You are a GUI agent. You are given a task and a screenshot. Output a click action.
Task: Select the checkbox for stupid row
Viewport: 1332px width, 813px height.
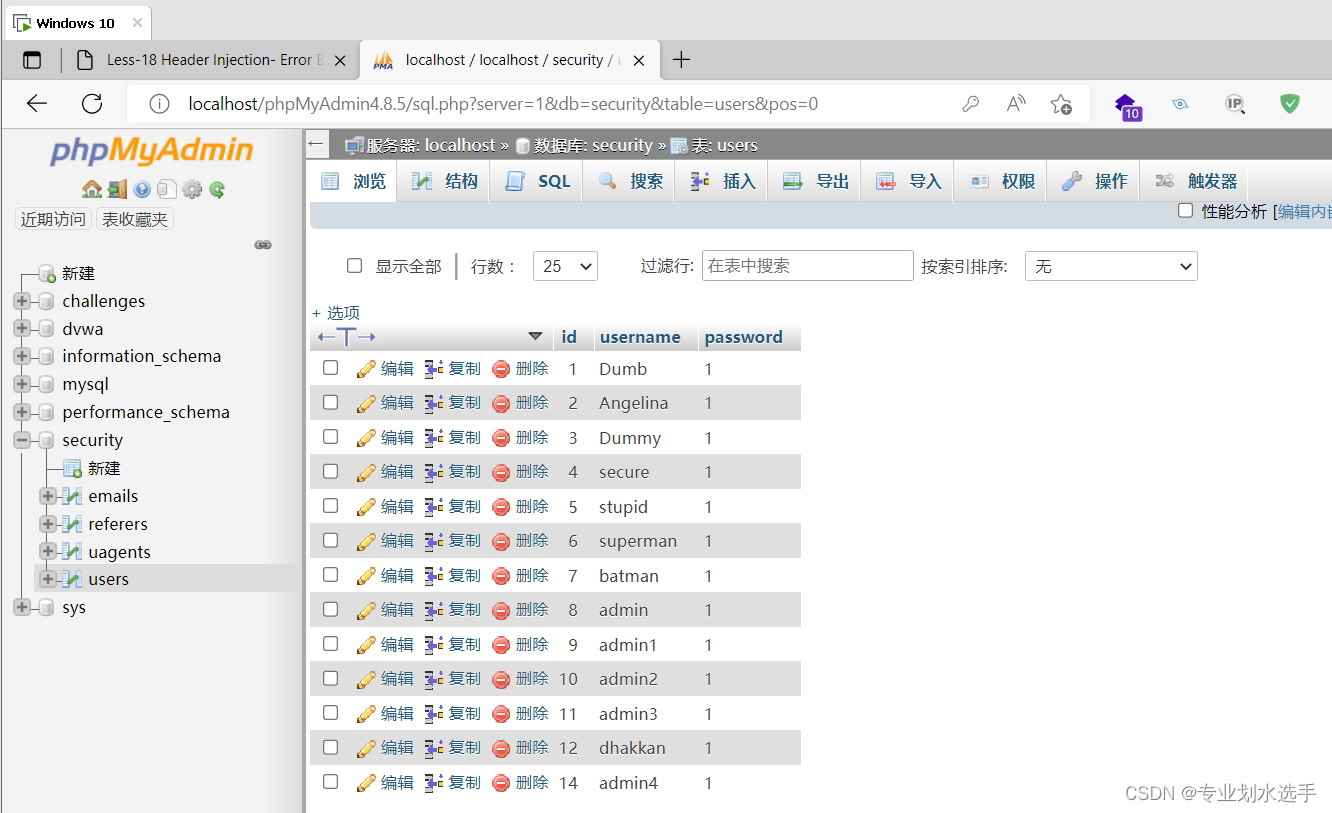pos(330,506)
